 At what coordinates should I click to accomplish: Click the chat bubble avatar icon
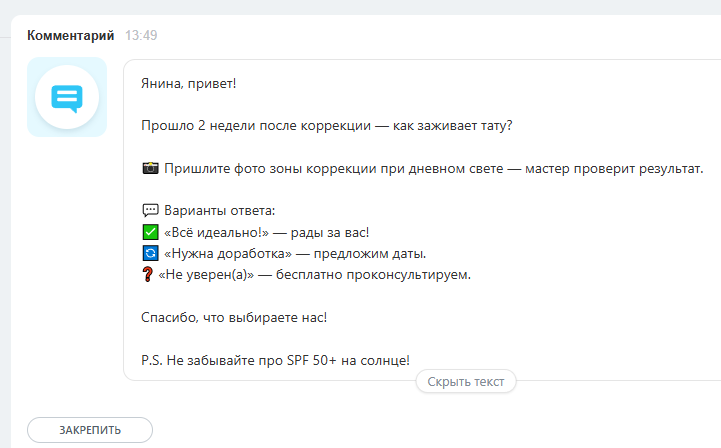(67, 97)
